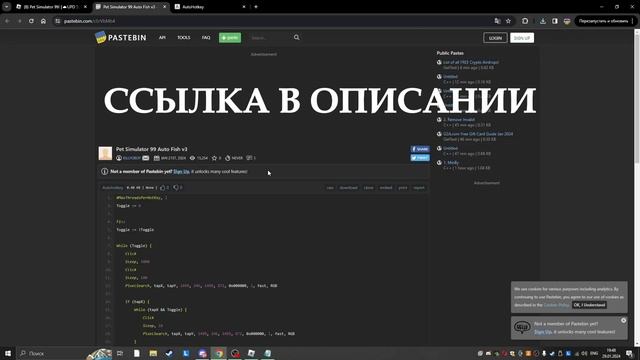Click the message envelope icon next to author
Viewport: 640px width, 360px height.
click(146, 158)
